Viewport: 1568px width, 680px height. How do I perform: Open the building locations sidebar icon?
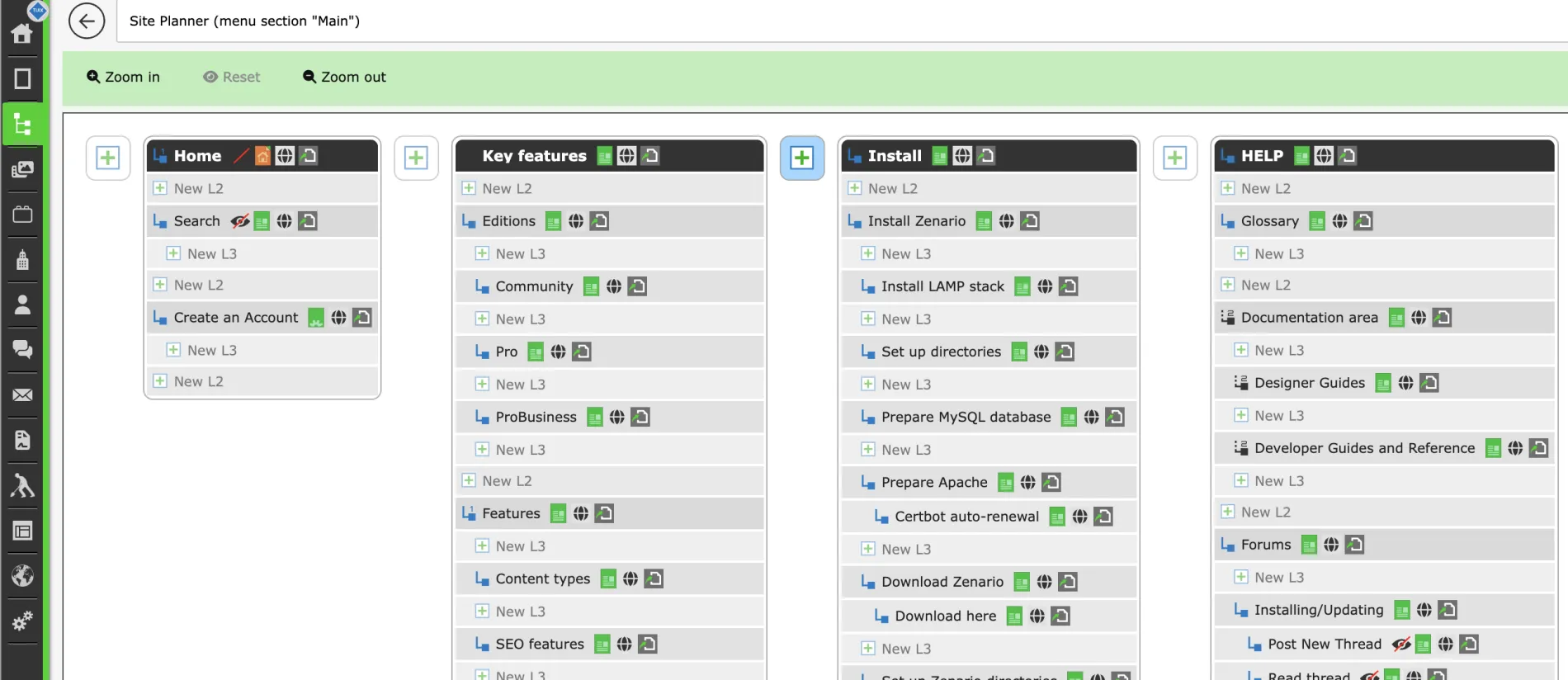click(x=22, y=259)
